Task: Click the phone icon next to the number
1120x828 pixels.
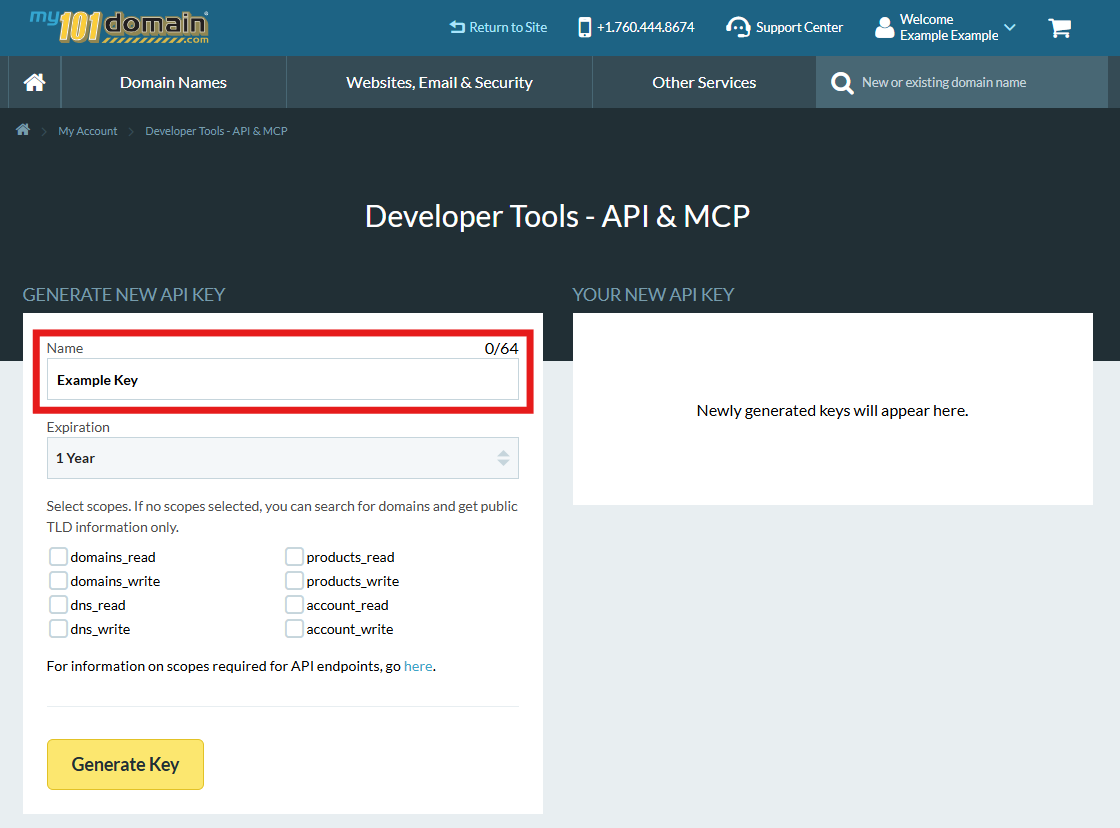Action: [583, 27]
